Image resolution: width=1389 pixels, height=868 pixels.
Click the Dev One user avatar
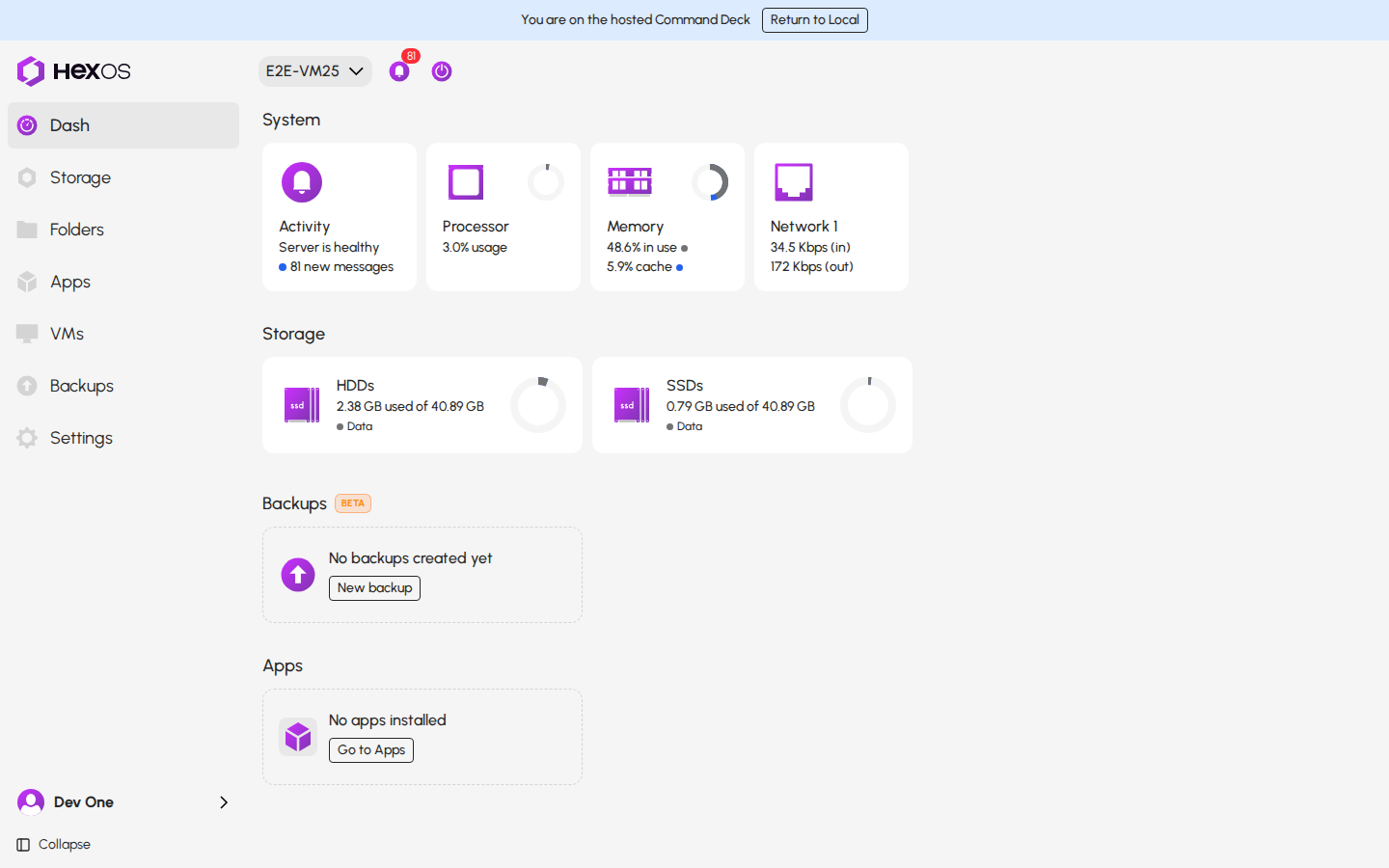(x=31, y=802)
